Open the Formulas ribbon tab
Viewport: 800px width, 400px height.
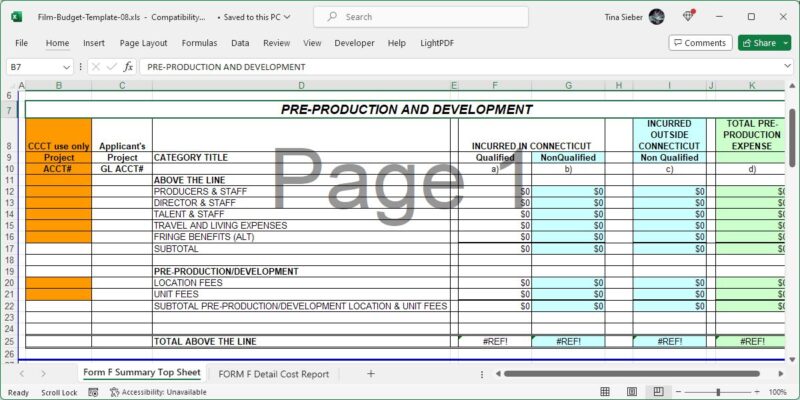[x=199, y=43]
